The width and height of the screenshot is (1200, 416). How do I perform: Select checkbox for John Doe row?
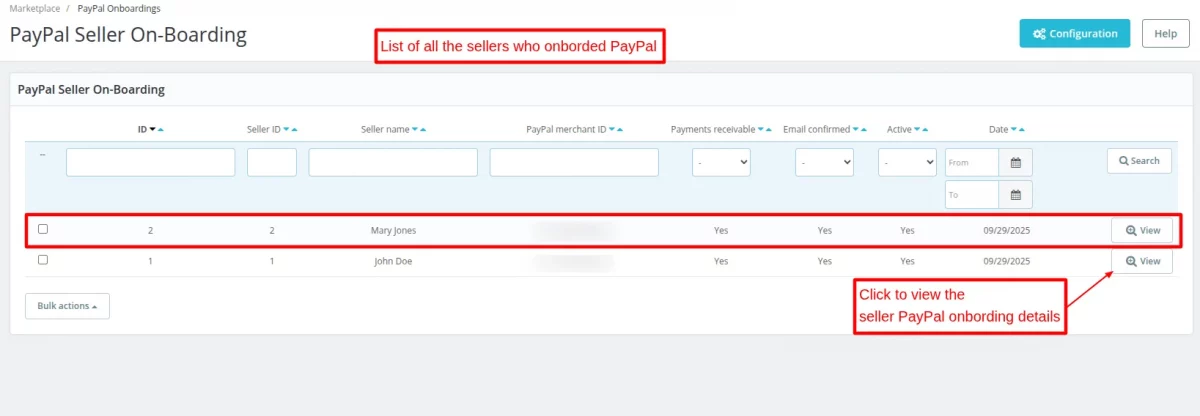tap(43, 260)
